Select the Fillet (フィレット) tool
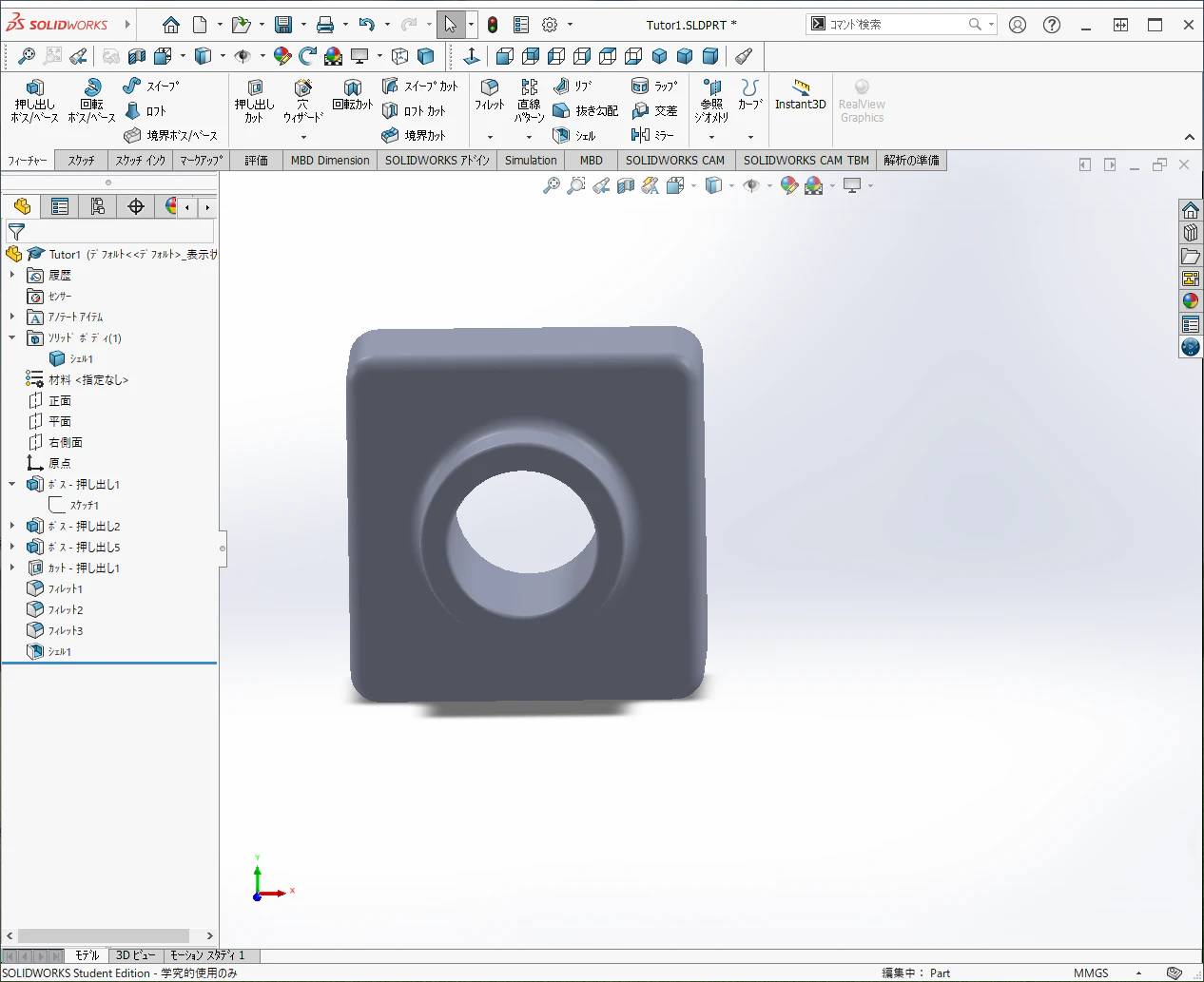This screenshot has height=982, width=1204. tap(489, 95)
